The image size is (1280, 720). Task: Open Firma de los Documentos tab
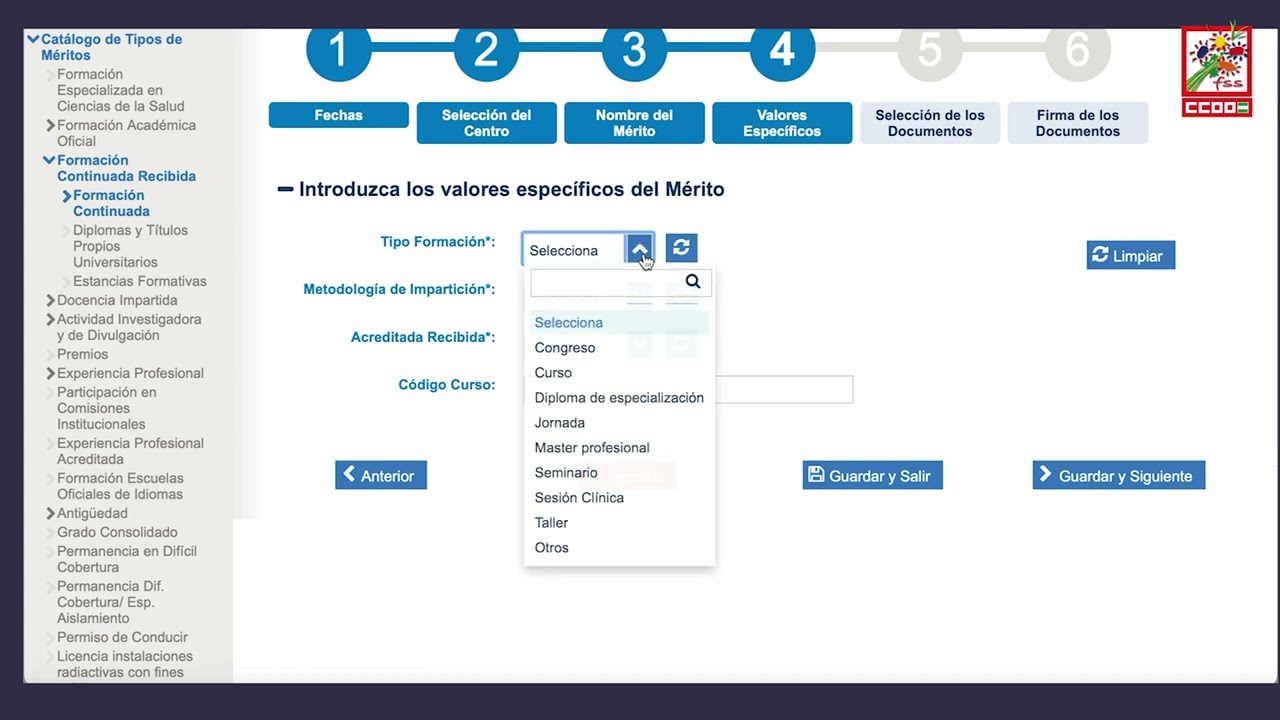pos(1078,123)
